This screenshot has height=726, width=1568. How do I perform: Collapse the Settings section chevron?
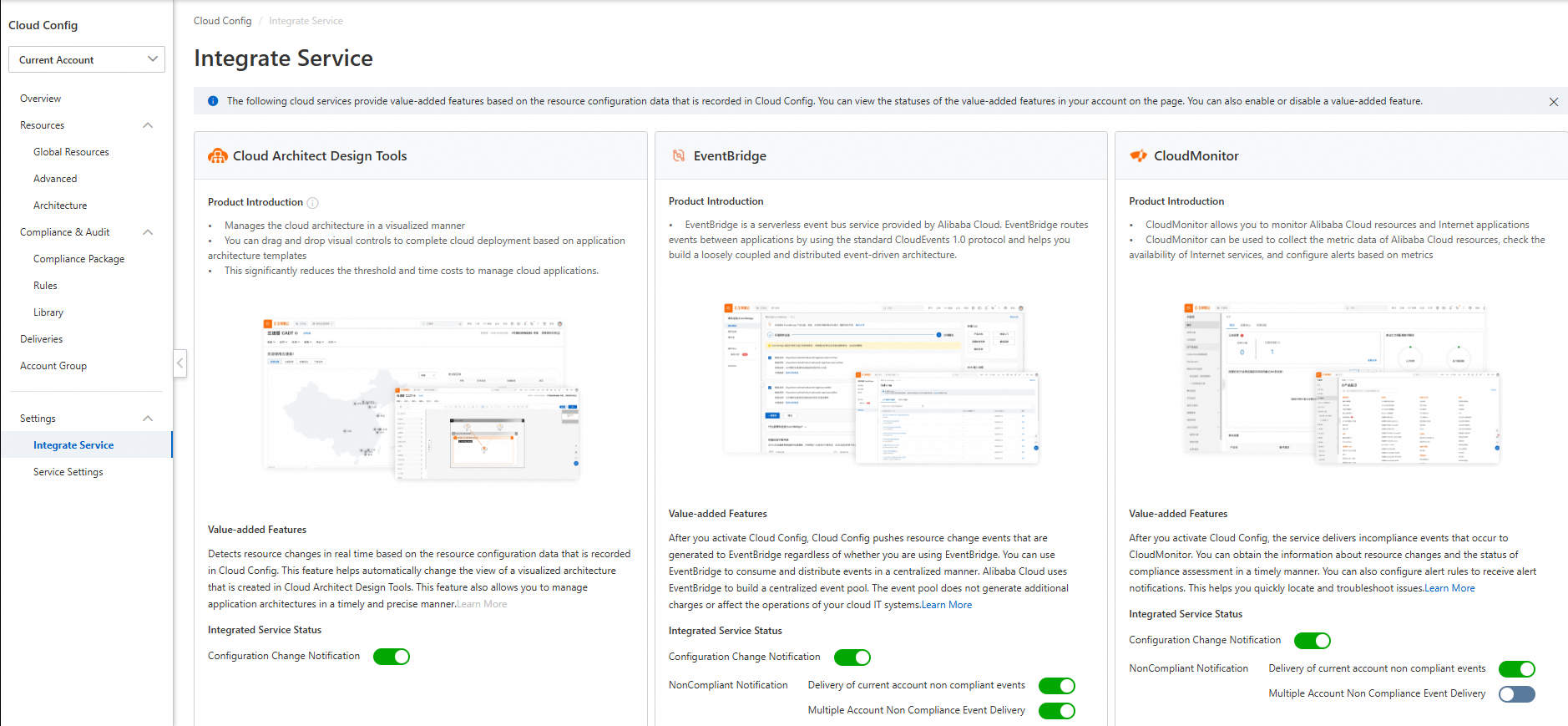[148, 419]
